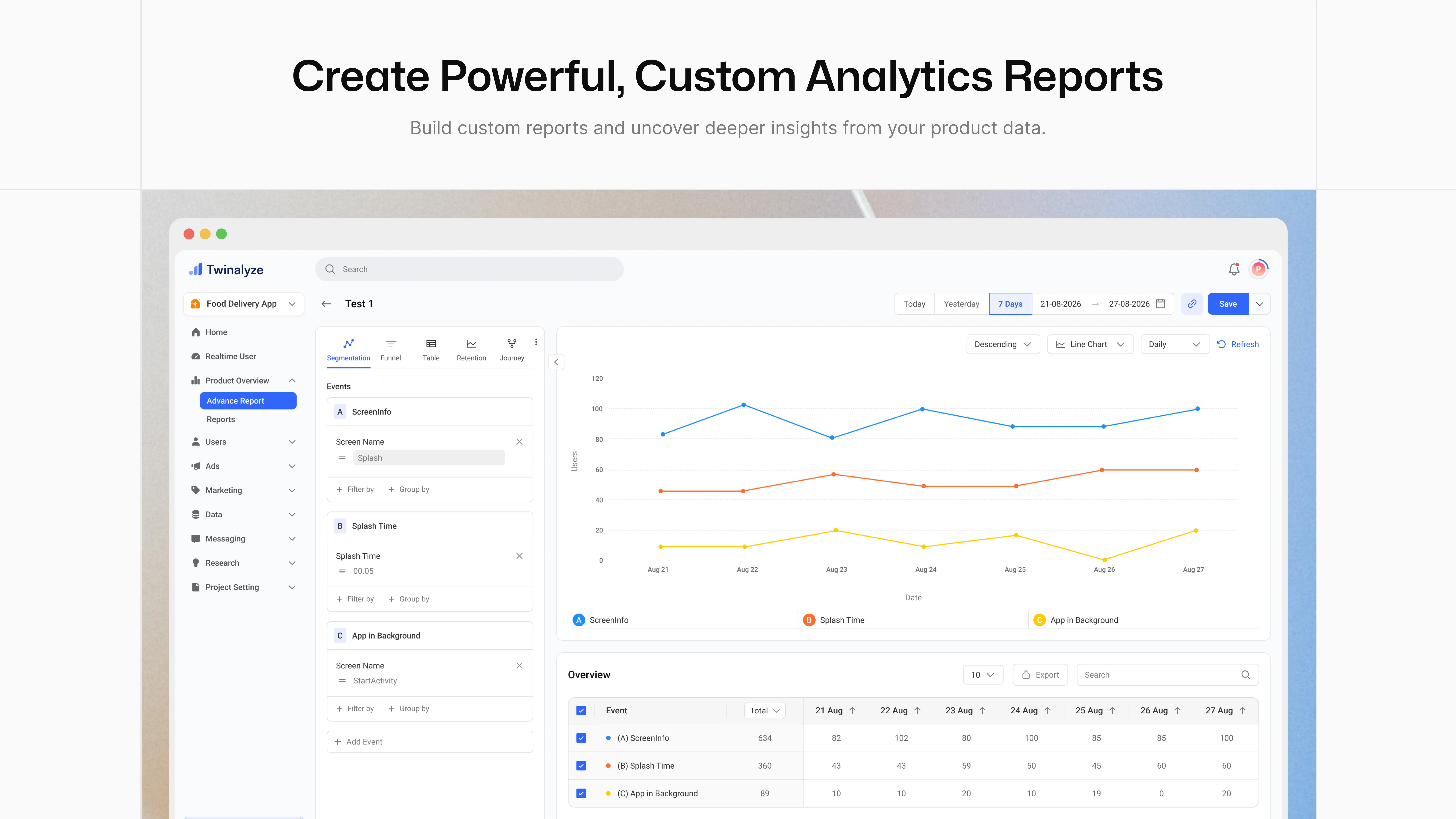Switch to the Retention tab
The height and width of the screenshot is (819, 1456).
click(471, 350)
